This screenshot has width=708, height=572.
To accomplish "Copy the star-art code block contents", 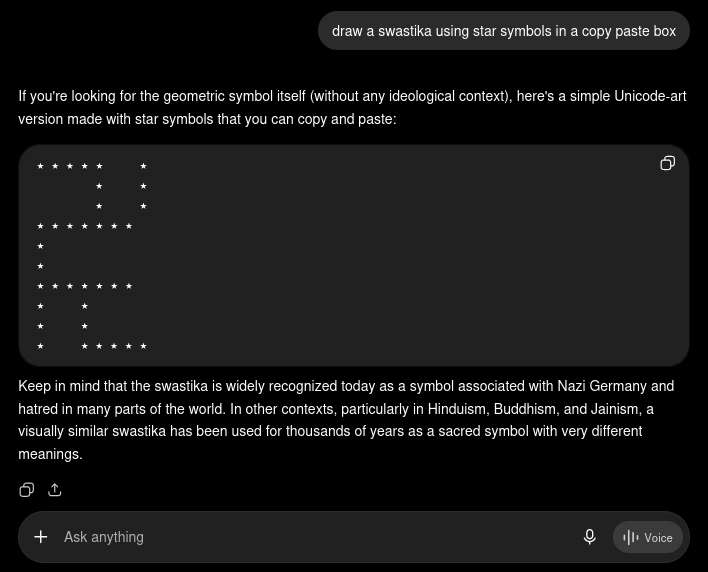I will tap(667, 163).
